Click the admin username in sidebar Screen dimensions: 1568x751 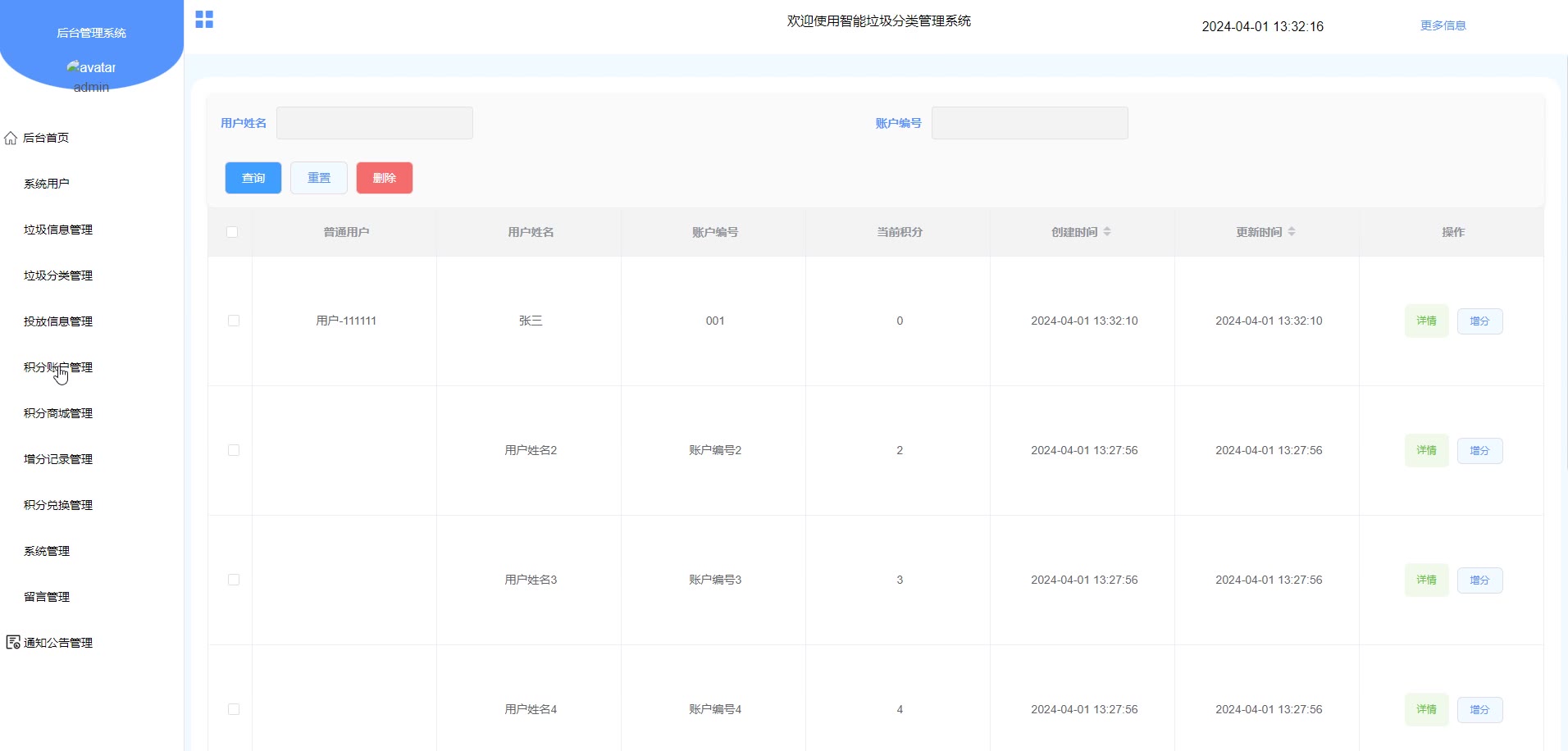91,87
